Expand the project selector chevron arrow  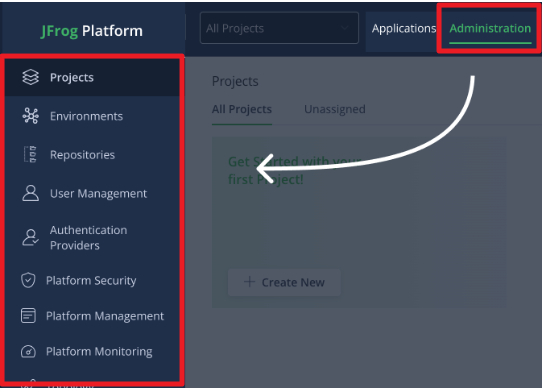click(344, 28)
